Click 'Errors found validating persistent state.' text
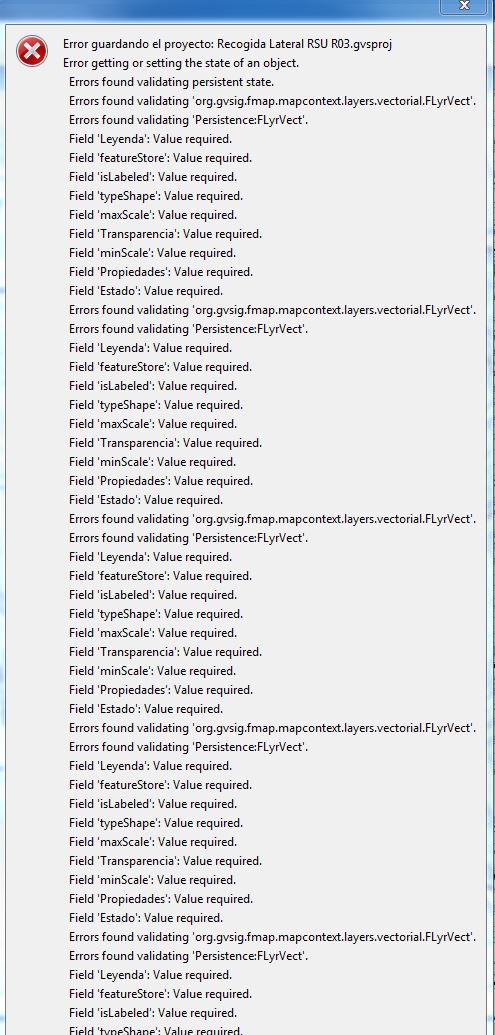The image size is (495, 1035). (171, 83)
